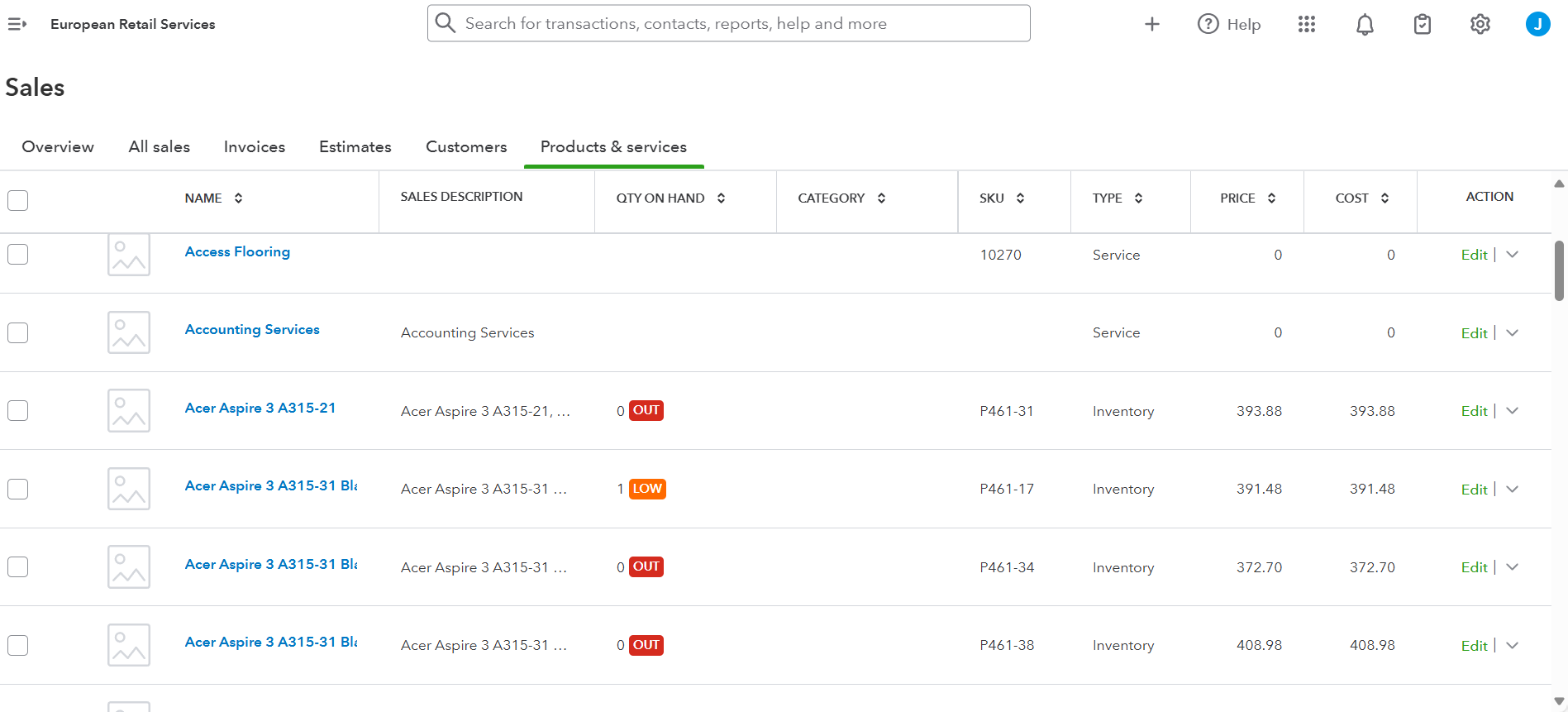Open the apps grid icon
1568x712 pixels.
pos(1307,24)
